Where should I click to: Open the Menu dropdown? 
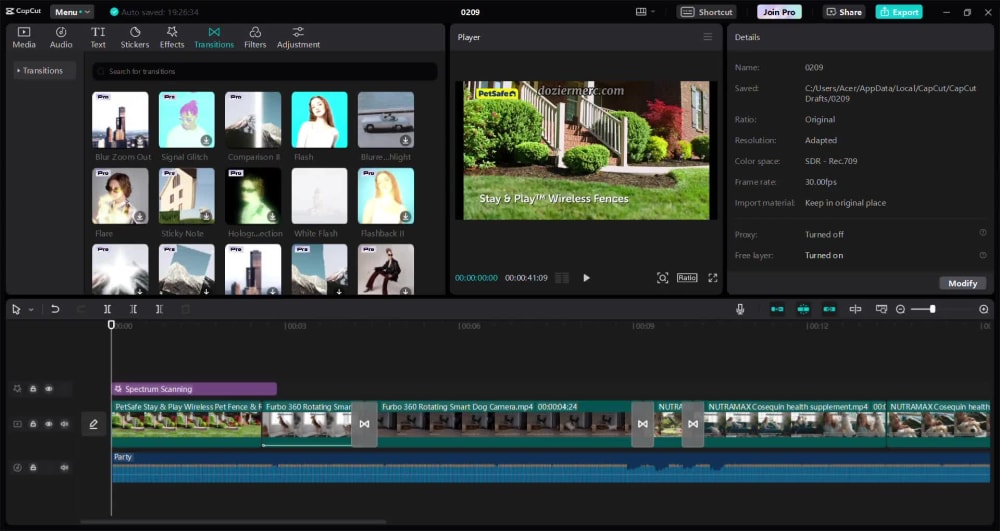point(71,12)
